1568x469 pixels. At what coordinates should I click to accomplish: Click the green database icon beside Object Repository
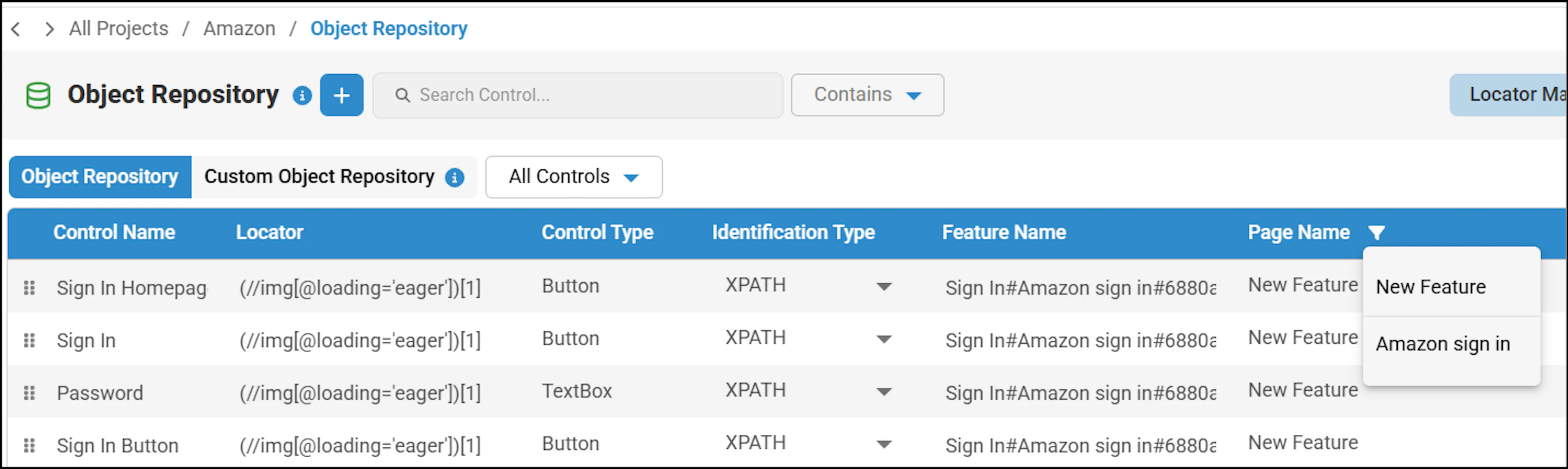point(38,96)
